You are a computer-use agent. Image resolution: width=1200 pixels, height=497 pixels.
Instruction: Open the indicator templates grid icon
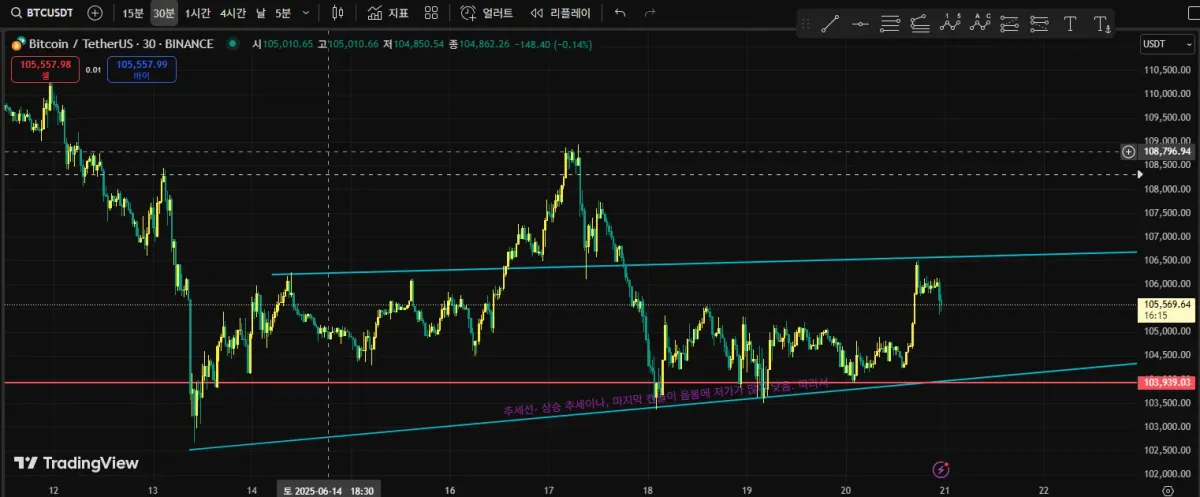point(431,13)
